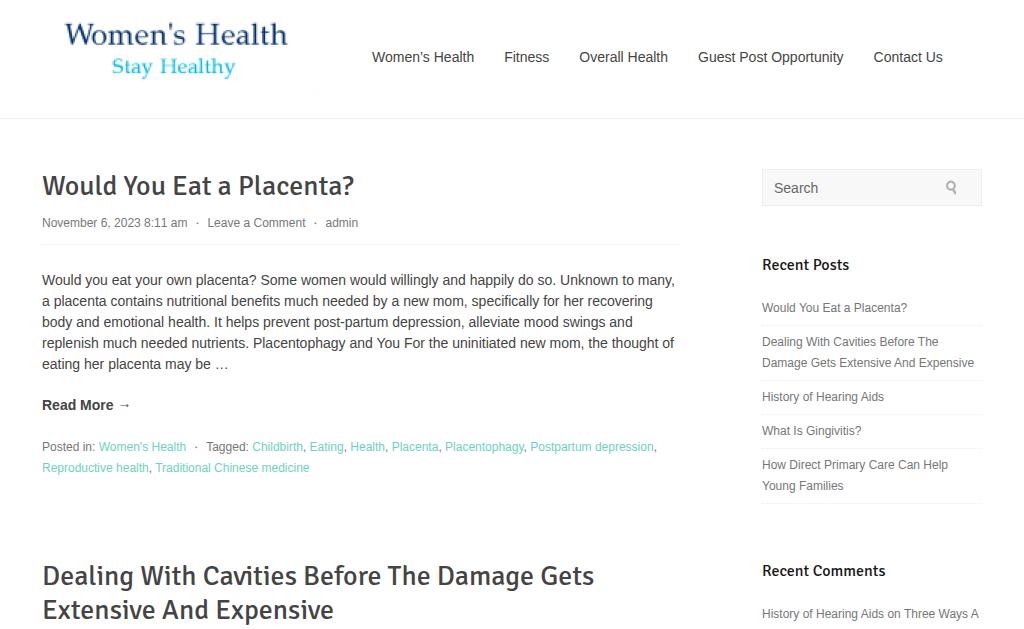This screenshot has height=629, width=1024.
Task: Open 'History of Hearing Aids' recent post
Action: [823, 396]
